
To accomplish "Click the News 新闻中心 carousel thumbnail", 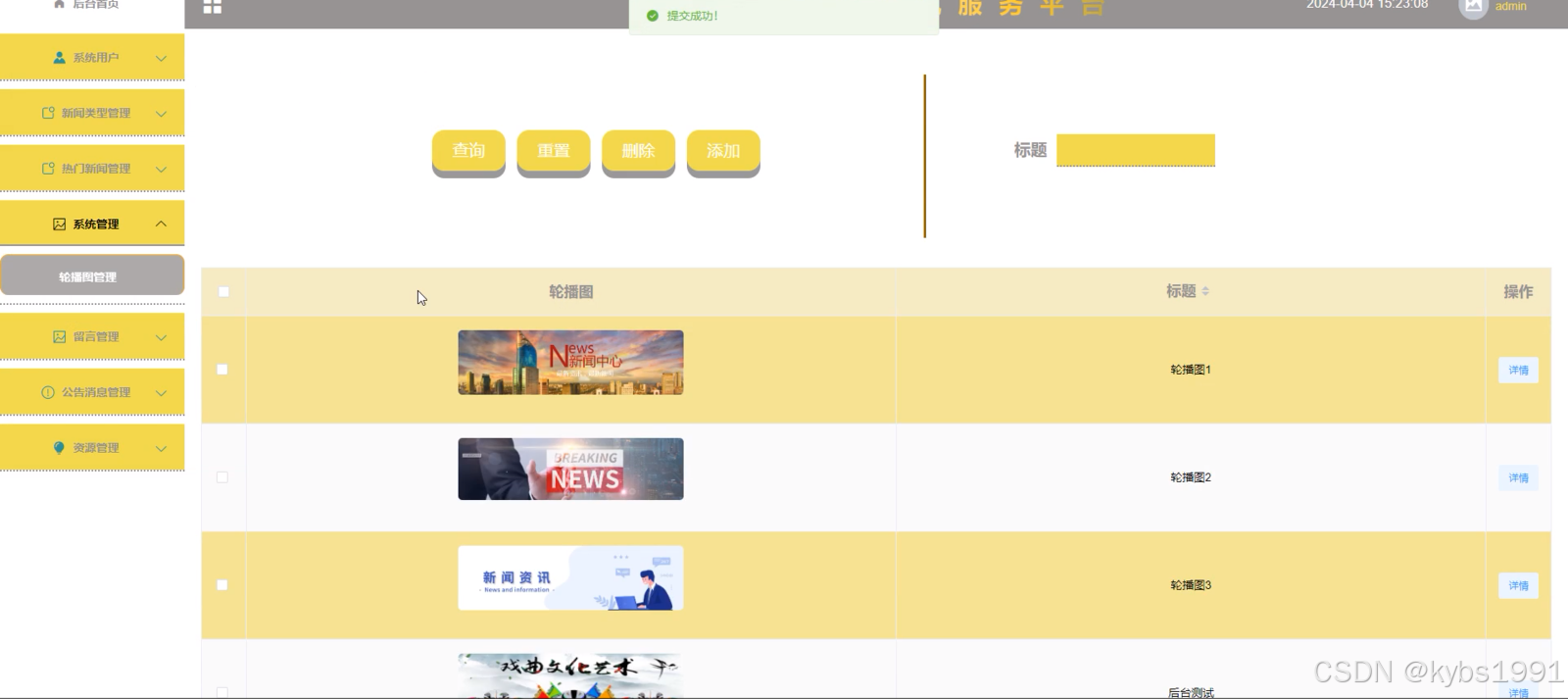I will tap(570, 363).
